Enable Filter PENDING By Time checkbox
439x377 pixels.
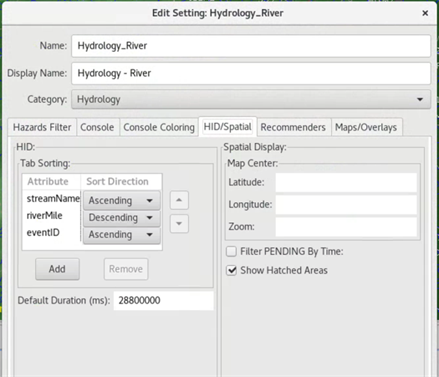point(231,251)
